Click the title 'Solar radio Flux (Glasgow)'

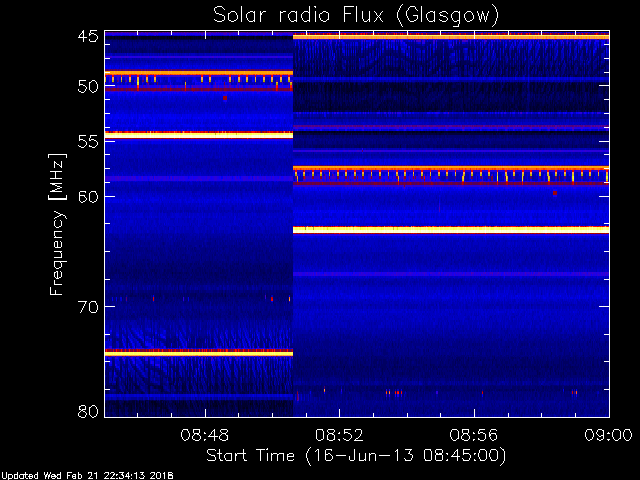[356, 15]
